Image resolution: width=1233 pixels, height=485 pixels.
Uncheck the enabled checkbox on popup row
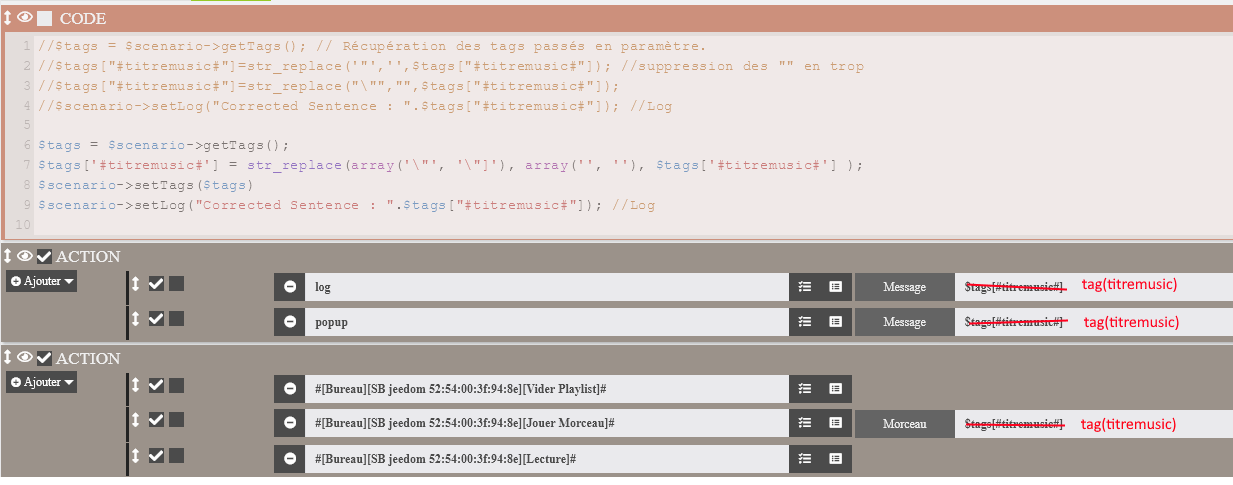[x=156, y=319]
